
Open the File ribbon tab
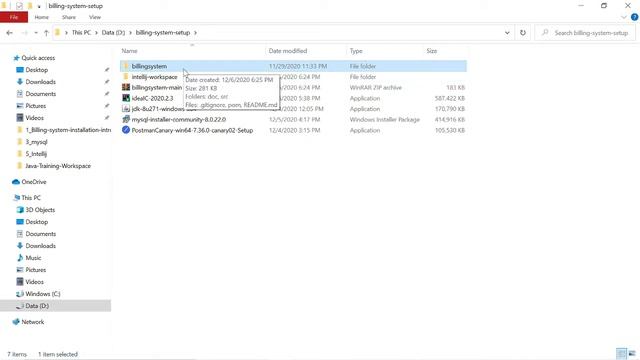[x=14, y=17]
